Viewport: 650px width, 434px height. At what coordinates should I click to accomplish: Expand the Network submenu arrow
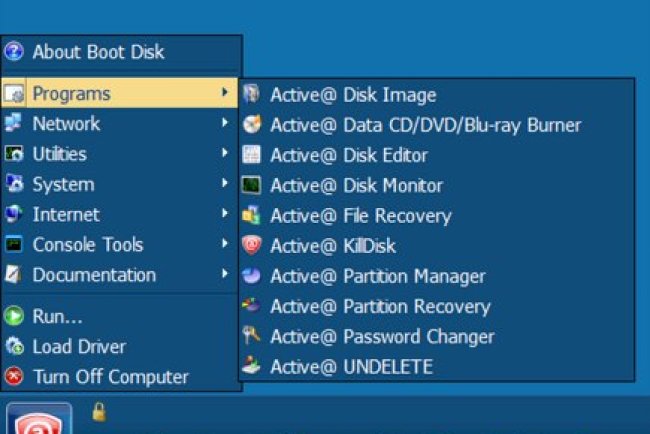pyautogui.click(x=225, y=122)
